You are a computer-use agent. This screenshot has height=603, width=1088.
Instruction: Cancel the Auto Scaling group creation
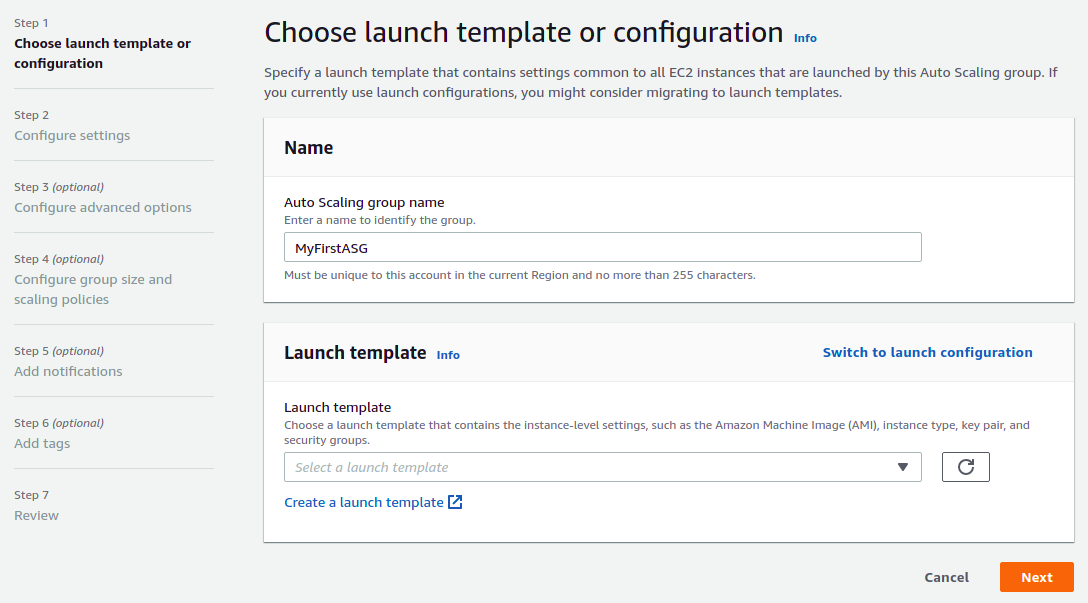coord(946,577)
